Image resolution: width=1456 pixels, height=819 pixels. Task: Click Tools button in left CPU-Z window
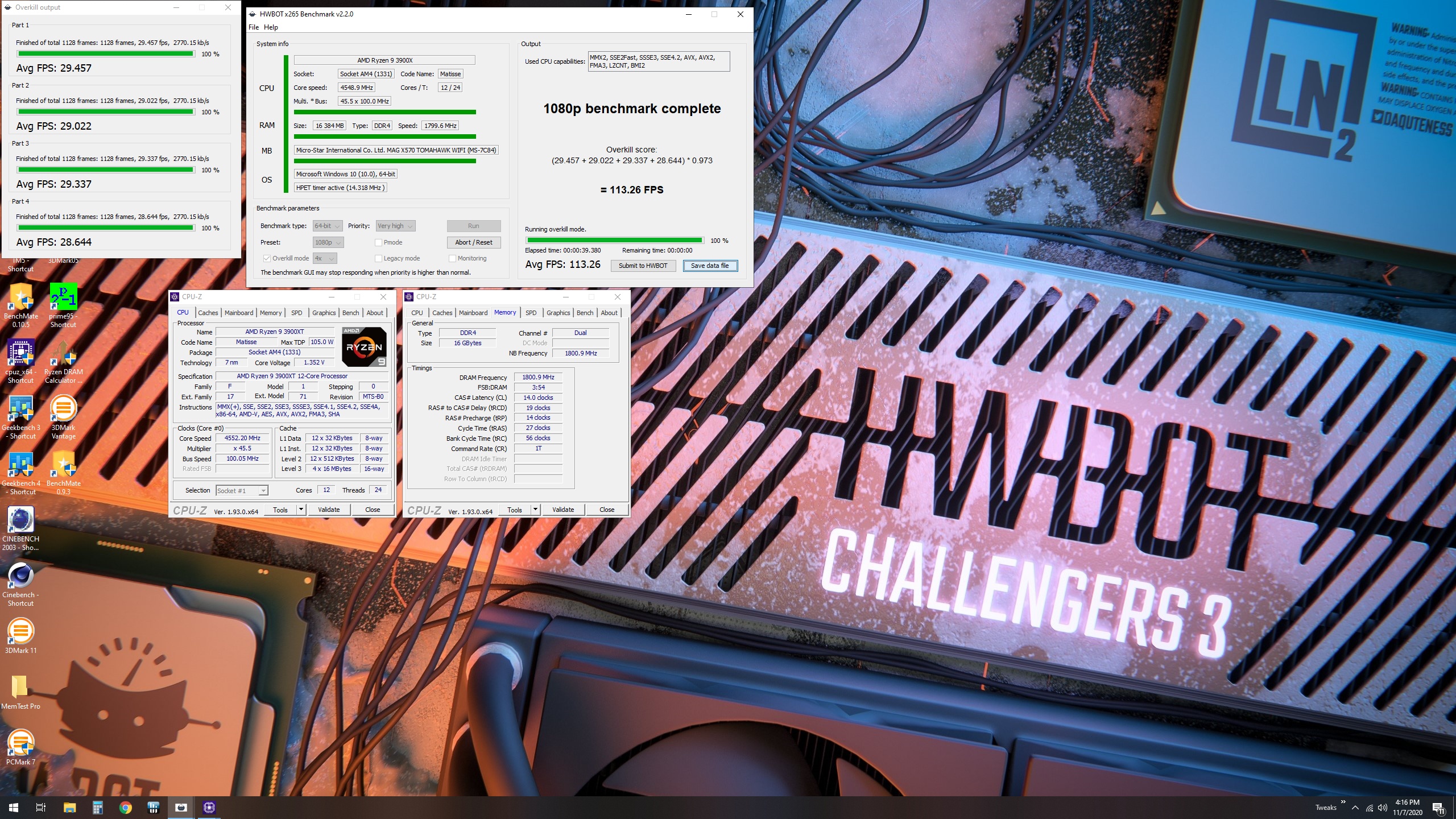[x=280, y=510]
